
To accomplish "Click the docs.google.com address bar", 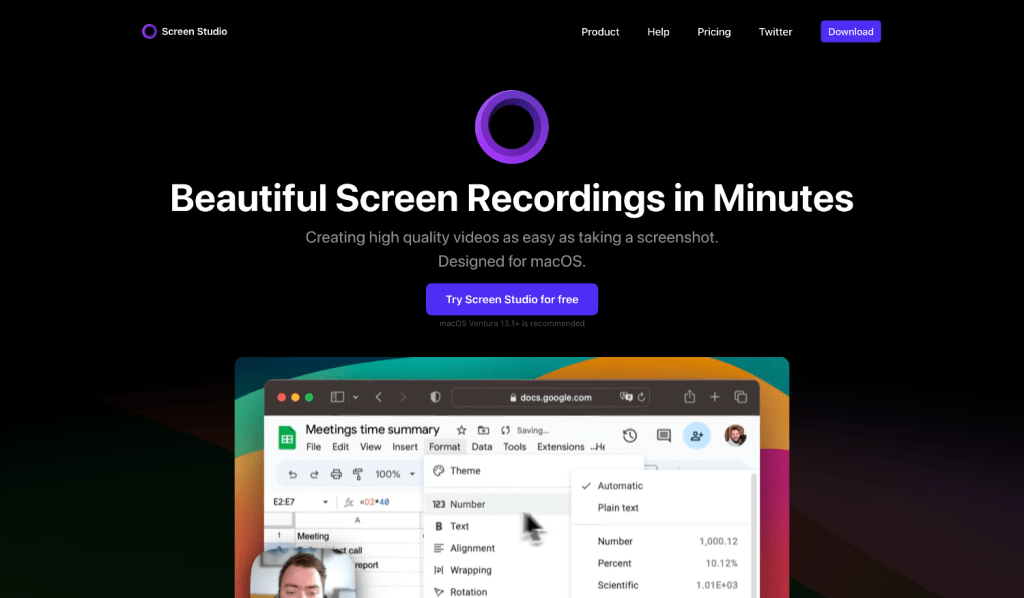I will coord(550,397).
